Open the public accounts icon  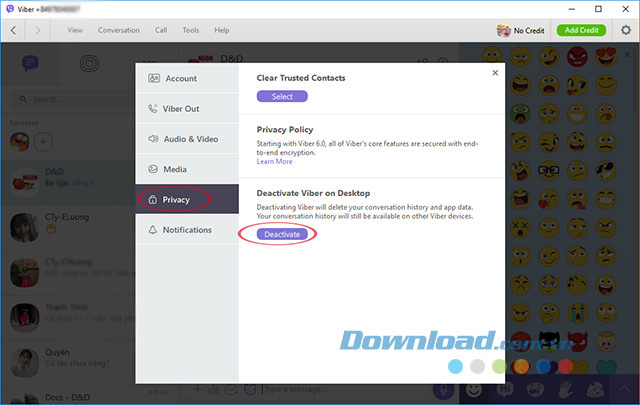coord(89,63)
